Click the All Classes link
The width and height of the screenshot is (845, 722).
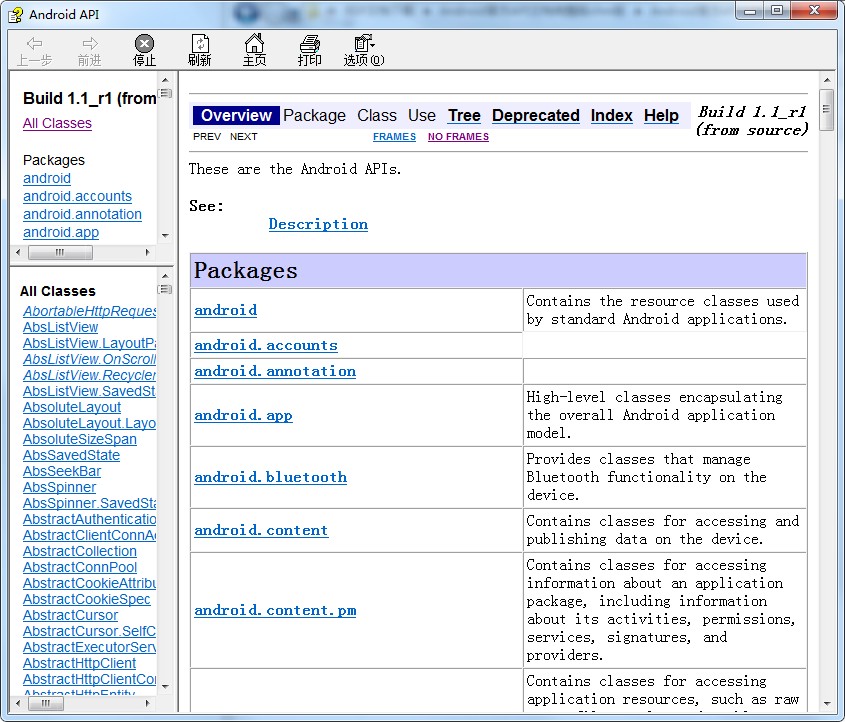coord(57,124)
